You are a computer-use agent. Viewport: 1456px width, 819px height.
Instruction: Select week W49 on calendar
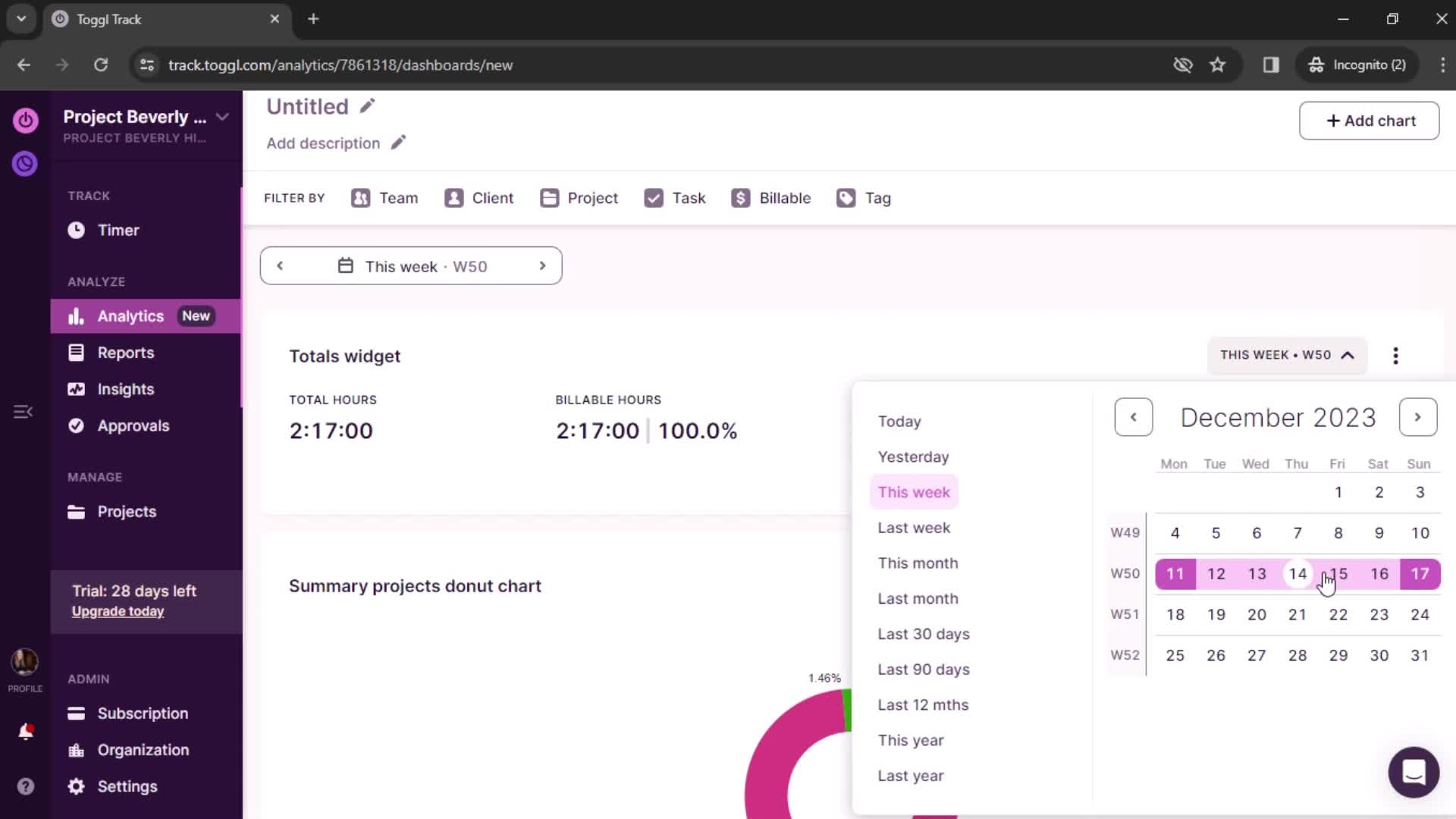tap(1124, 532)
